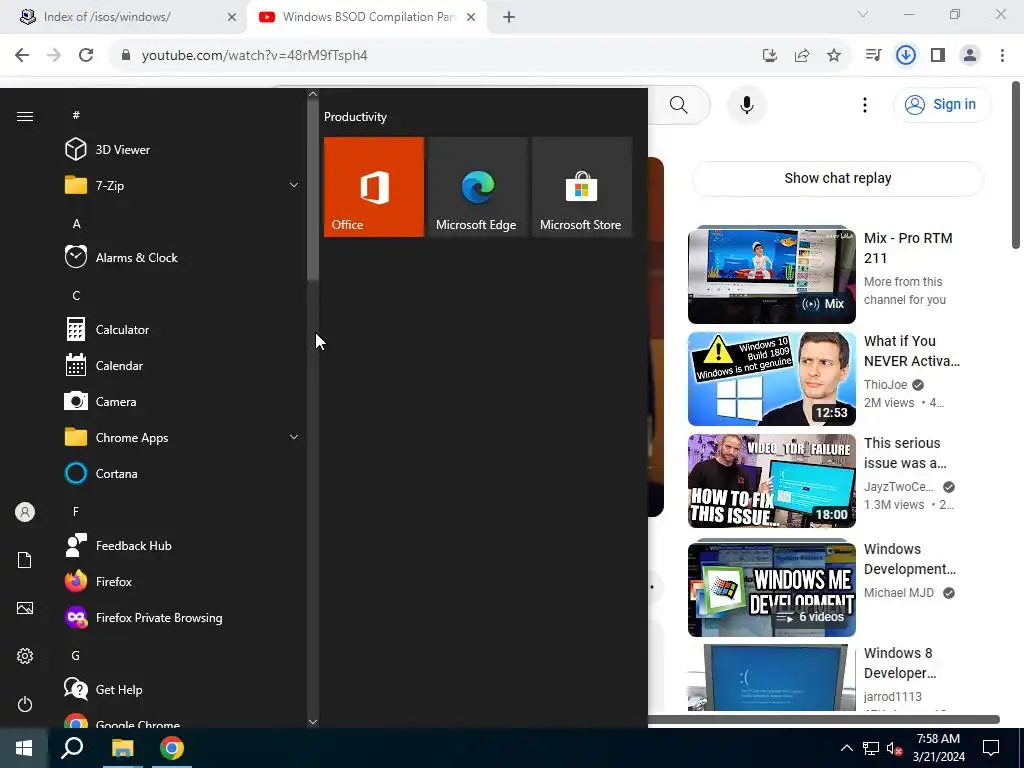Open the Get Help app

[183, 689]
